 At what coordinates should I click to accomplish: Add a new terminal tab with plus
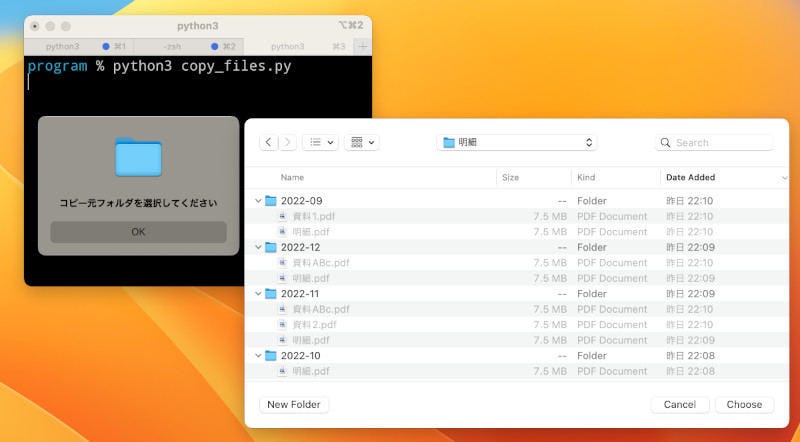pos(362,46)
